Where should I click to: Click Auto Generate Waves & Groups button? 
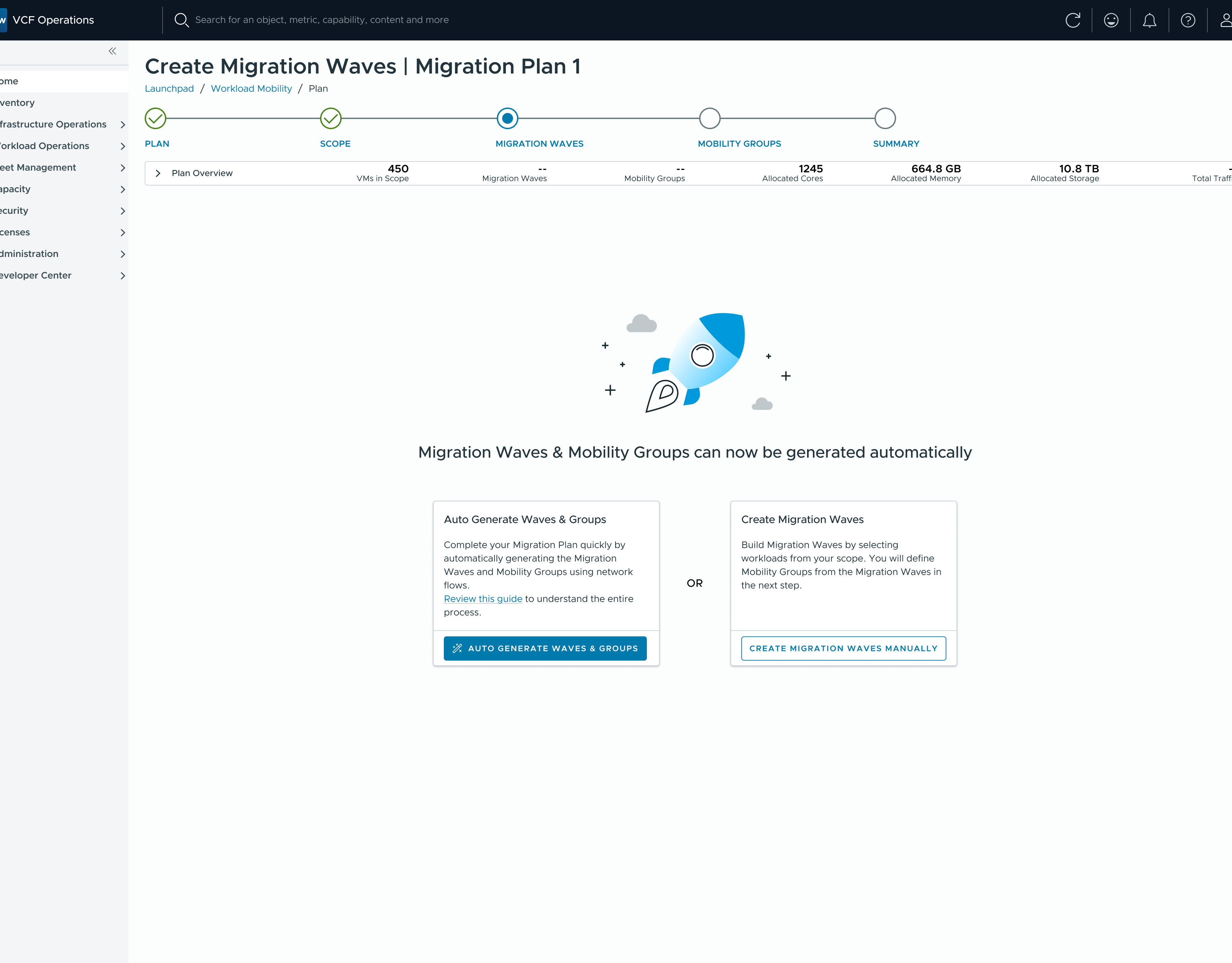coord(545,648)
